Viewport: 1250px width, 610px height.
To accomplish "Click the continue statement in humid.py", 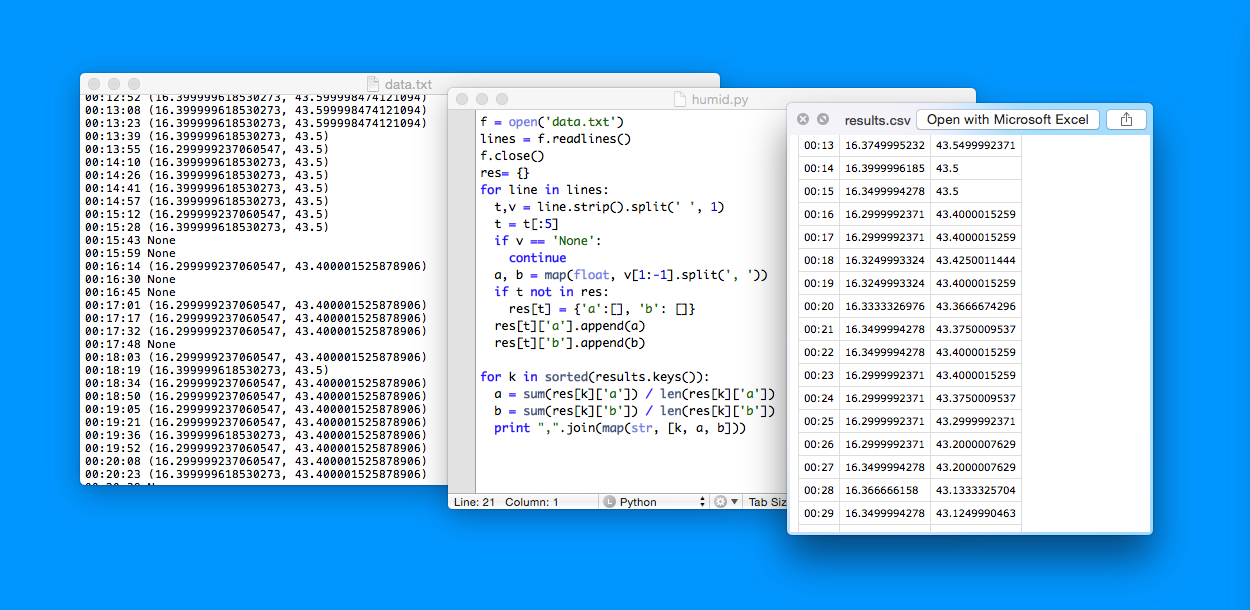I will pyautogui.click(x=537, y=258).
